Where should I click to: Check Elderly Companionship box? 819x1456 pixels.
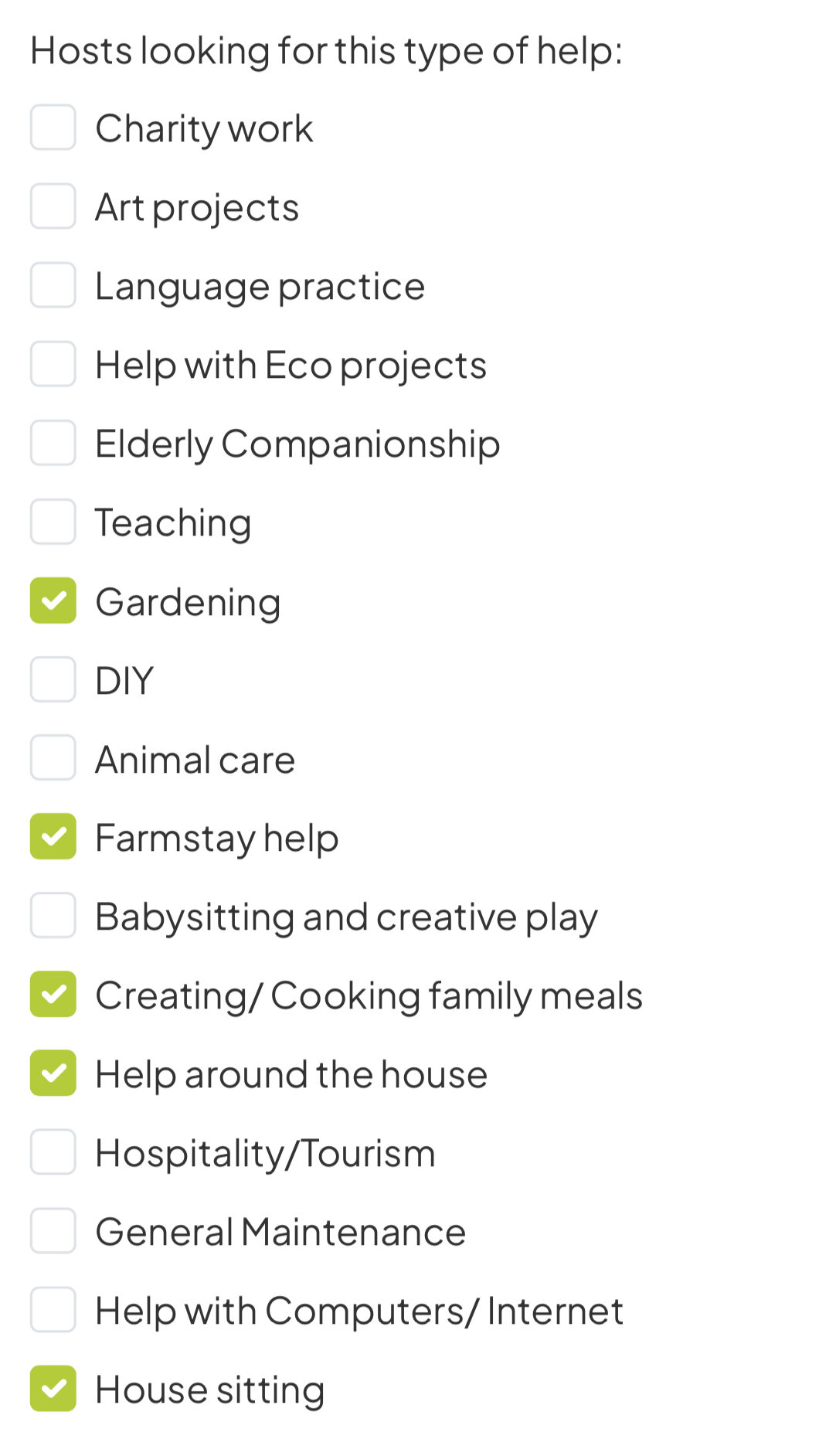[x=53, y=443]
